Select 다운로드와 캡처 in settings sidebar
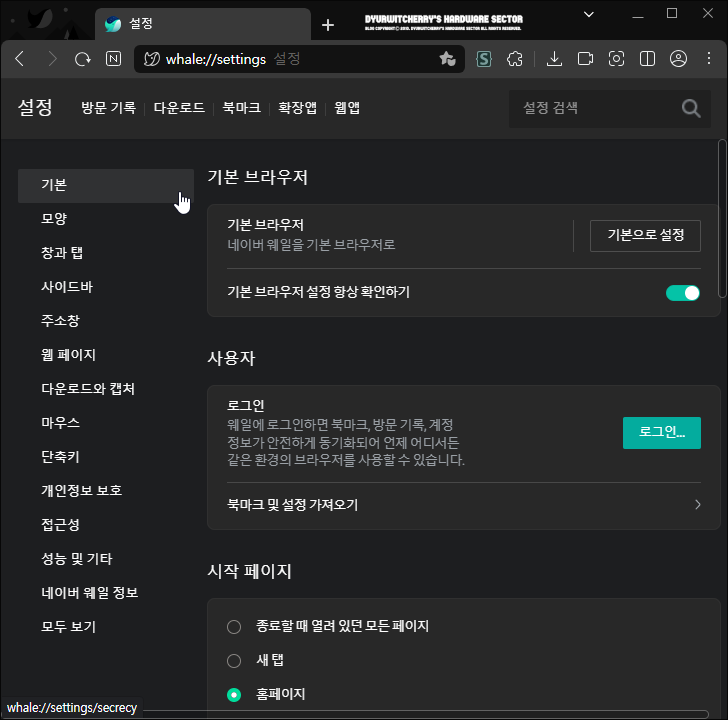Screen dimensions: 728x720 106,389
